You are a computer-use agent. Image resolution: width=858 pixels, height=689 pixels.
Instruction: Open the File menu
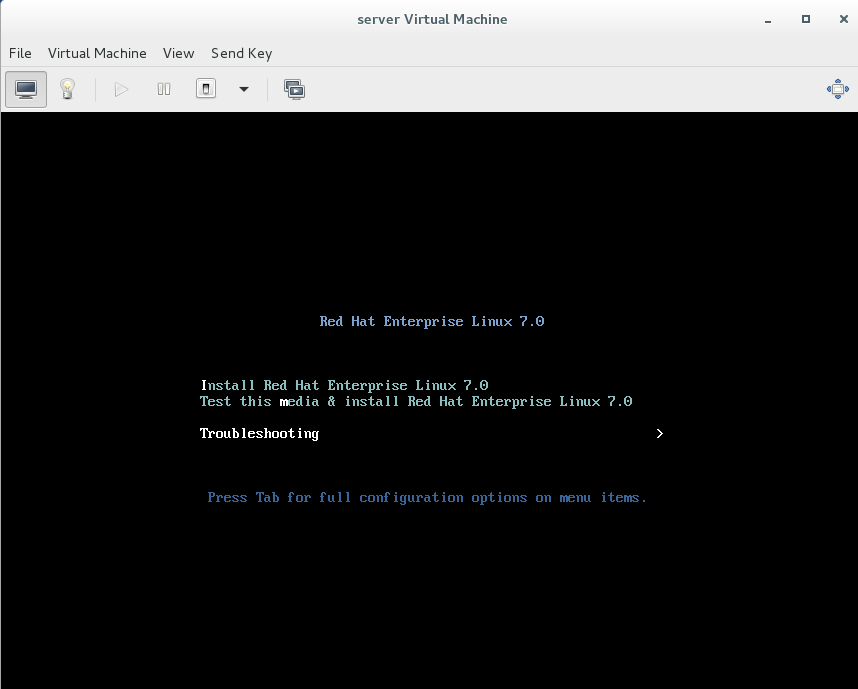[x=20, y=53]
